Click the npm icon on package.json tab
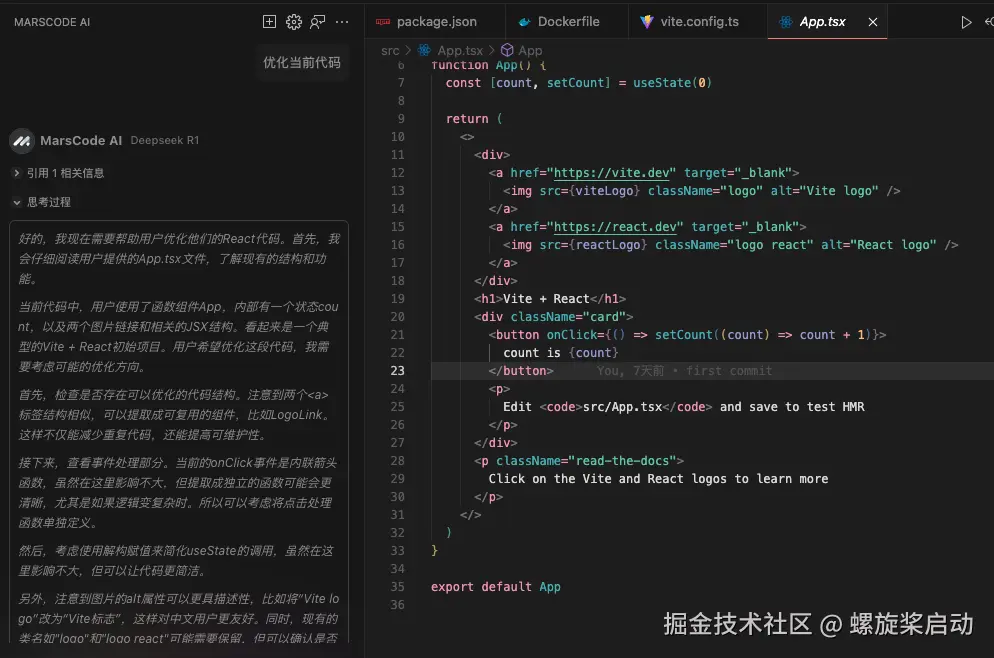 tap(384, 20)
